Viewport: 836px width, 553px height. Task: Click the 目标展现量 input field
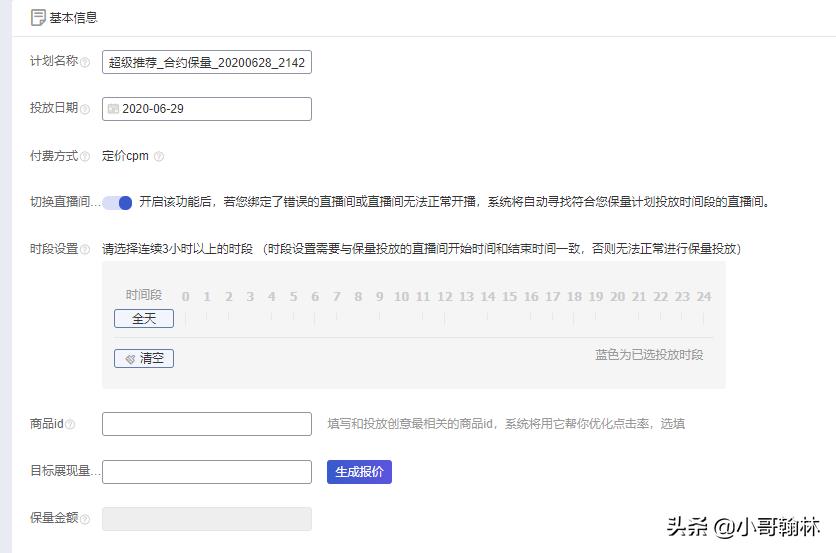pyautogui.click(x=207, y=472)
